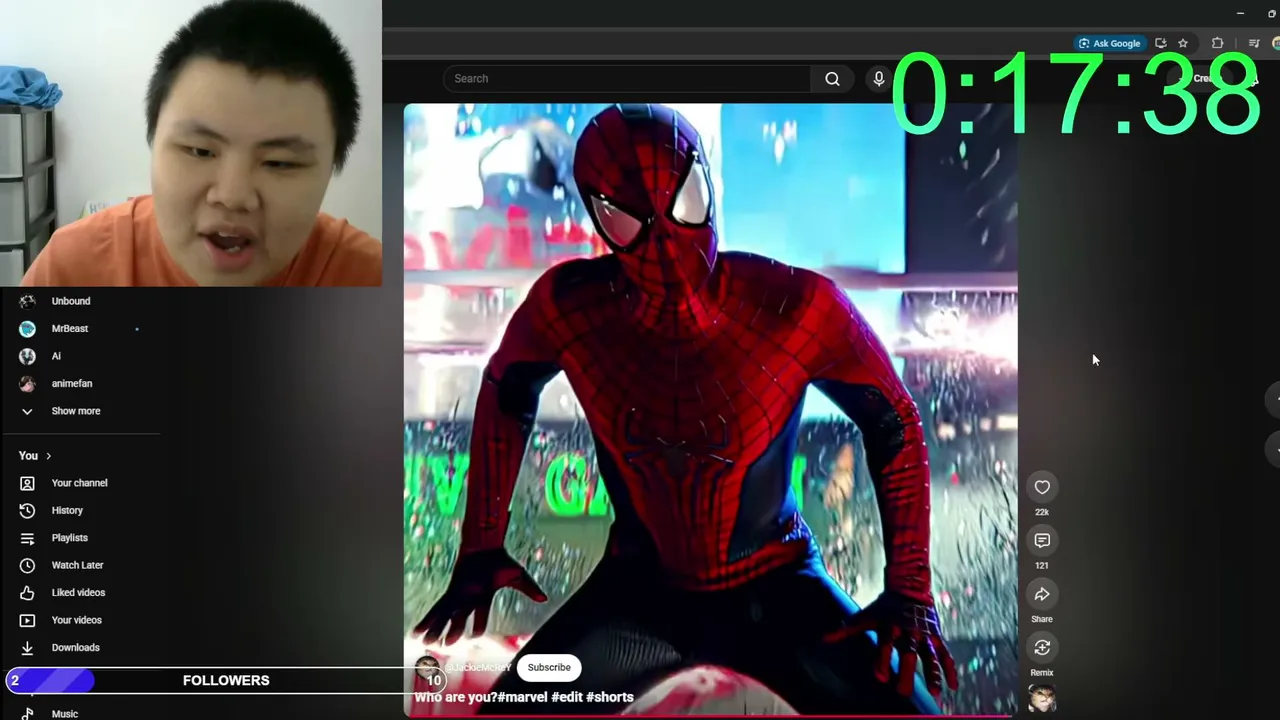Click the Playlists icon

click(x=27, y=538)
